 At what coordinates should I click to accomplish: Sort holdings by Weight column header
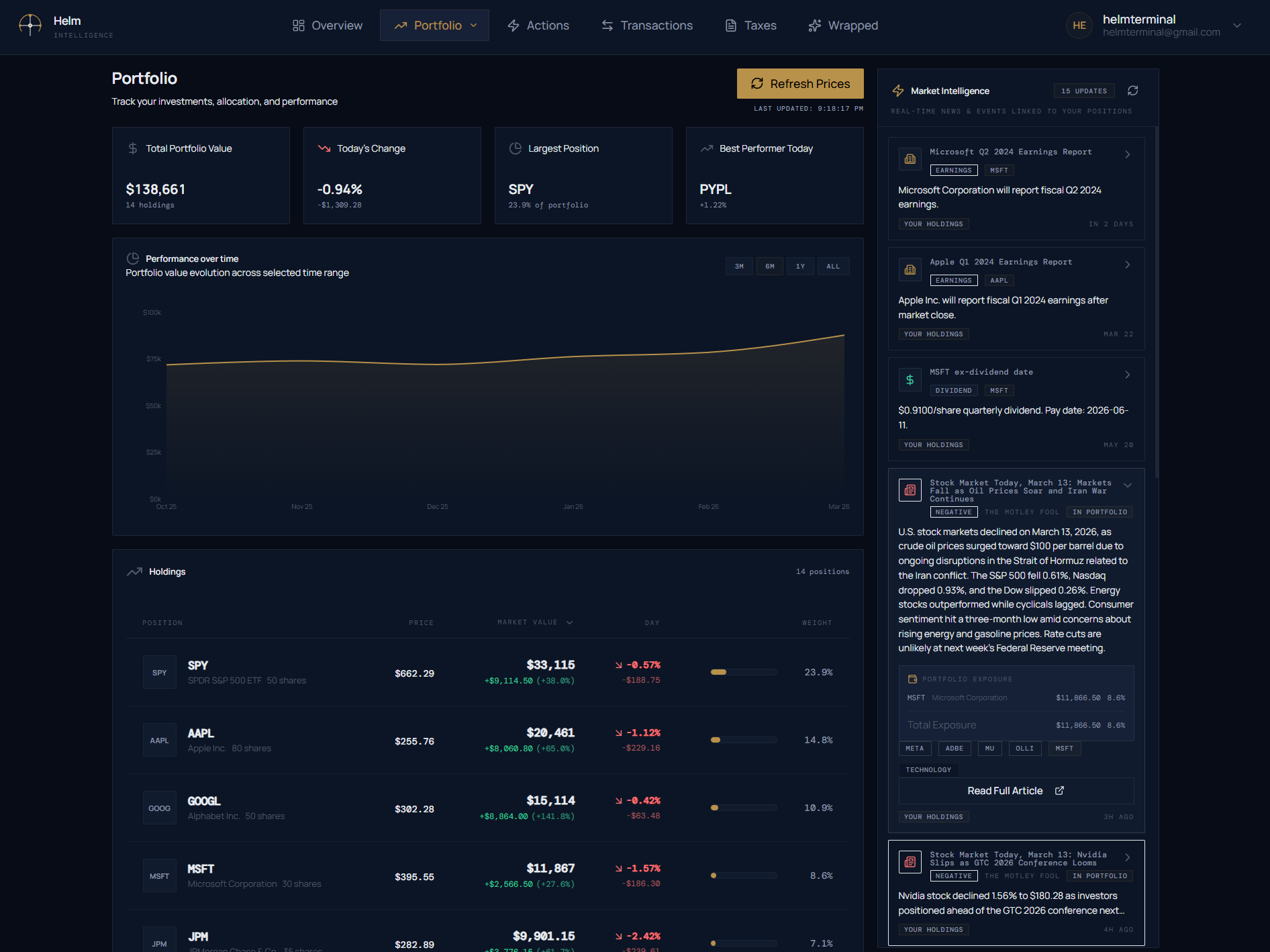pyautogui.click(x=817, y=623)
